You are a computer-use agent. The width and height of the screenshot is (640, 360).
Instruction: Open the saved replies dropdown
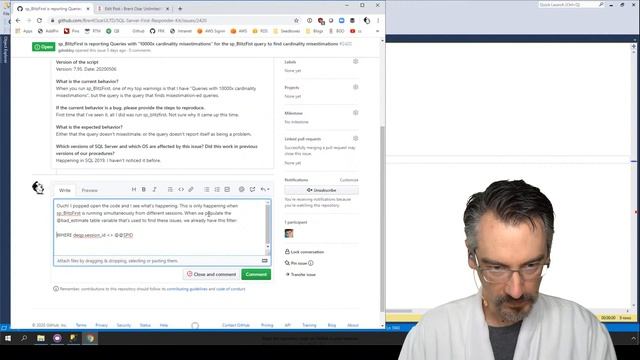(x=265, y=189)
